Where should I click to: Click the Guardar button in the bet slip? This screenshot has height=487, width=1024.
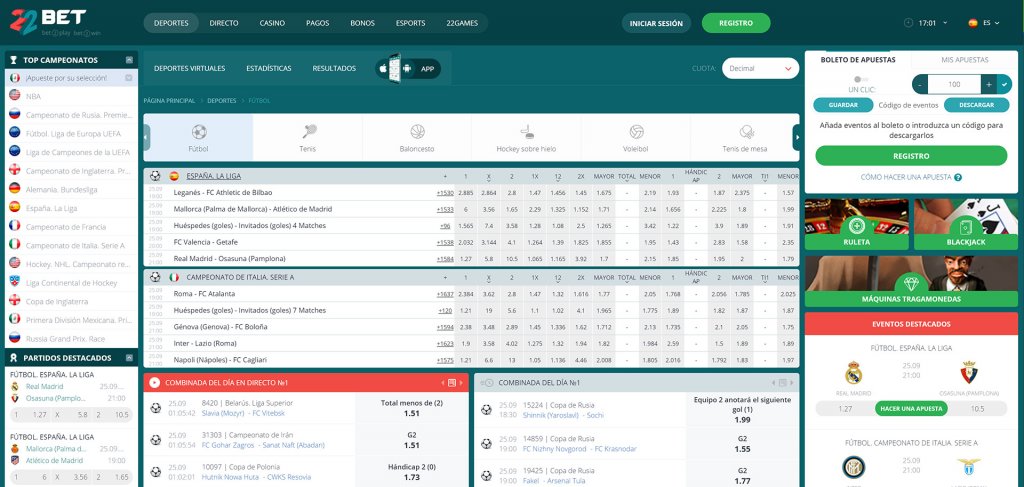coord(843,104)
